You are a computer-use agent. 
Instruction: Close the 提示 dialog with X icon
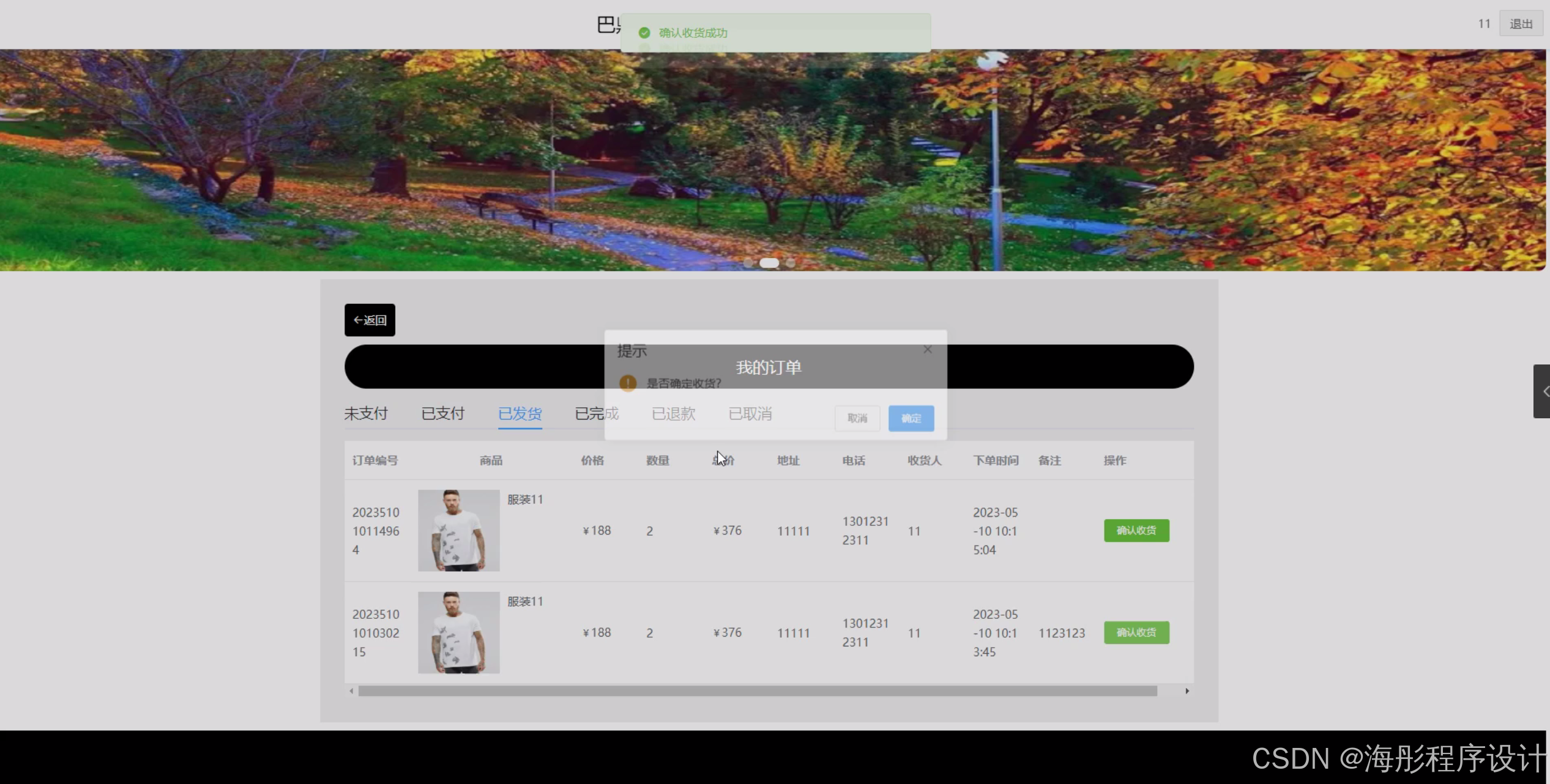927,350
